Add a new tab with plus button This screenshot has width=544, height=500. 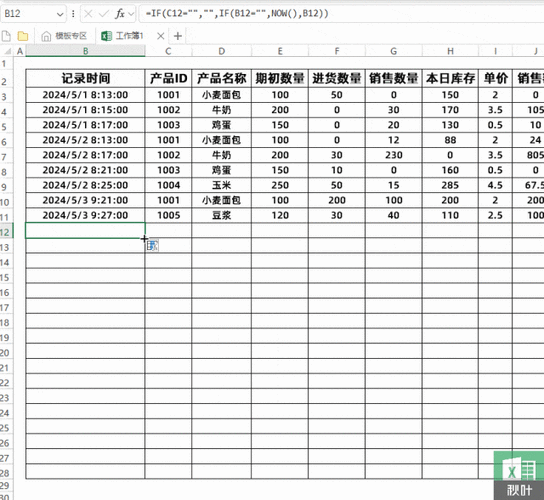coord(178,36)
